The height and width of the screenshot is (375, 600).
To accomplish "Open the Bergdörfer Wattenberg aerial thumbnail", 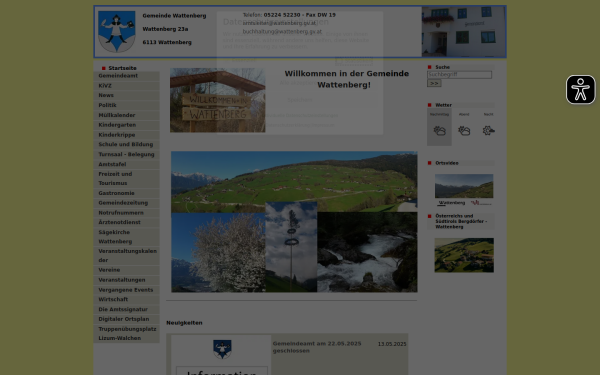I will point(464,255).
